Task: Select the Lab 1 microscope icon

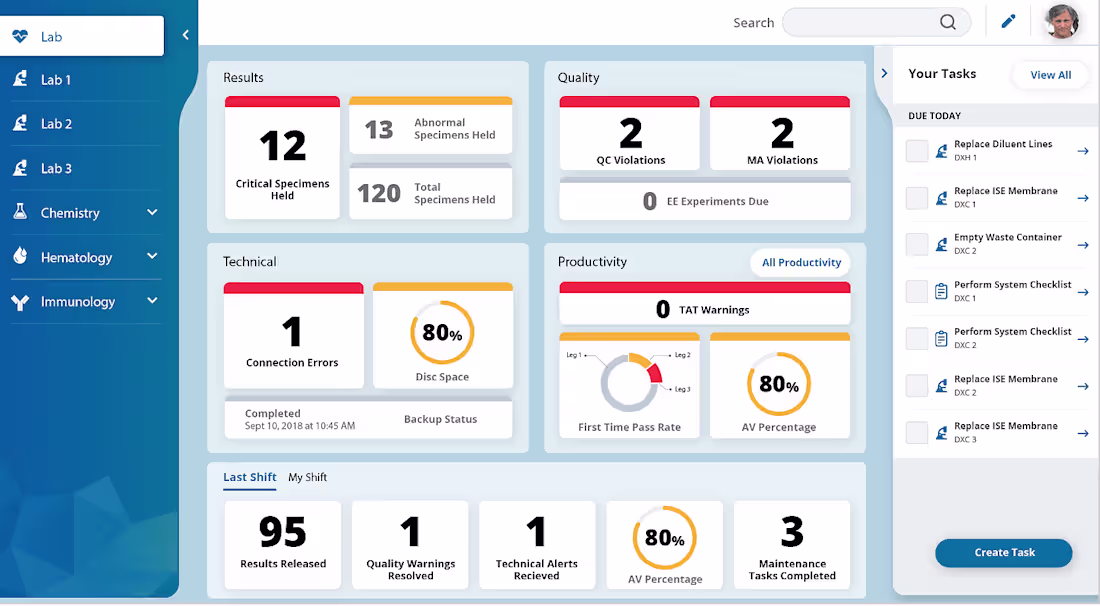Action: (x=22, y=78)
